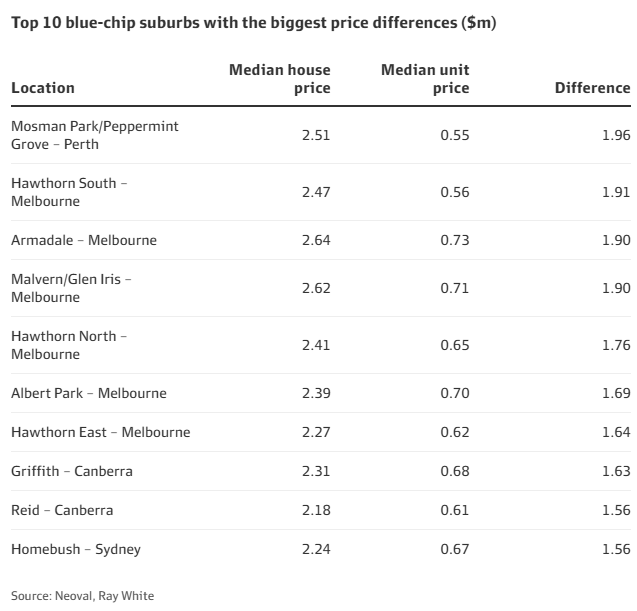Click the table title about blue-chip suburbs
The height and width of the screenshot is (611, 637).
[x=253, y=24]
